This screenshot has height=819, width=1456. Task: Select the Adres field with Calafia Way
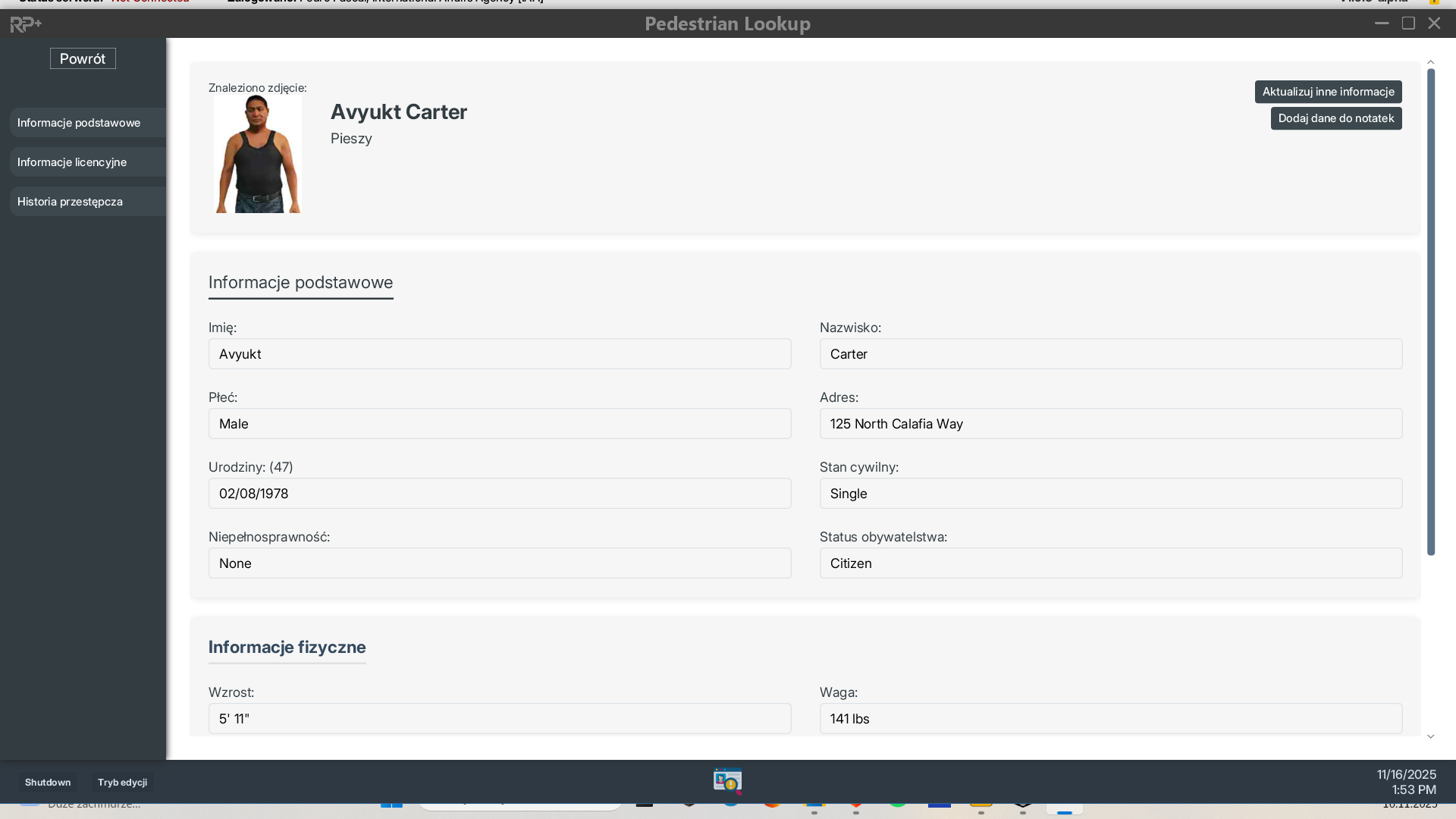point(1110,424)
